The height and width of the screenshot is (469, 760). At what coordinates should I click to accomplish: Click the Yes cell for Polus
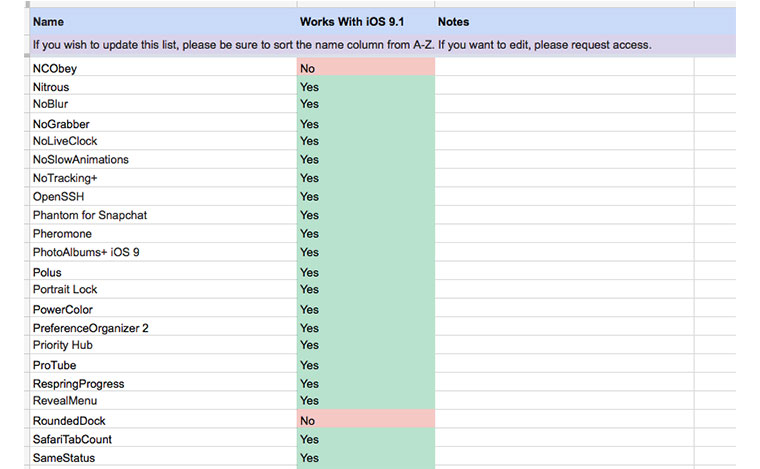point(366,271)
